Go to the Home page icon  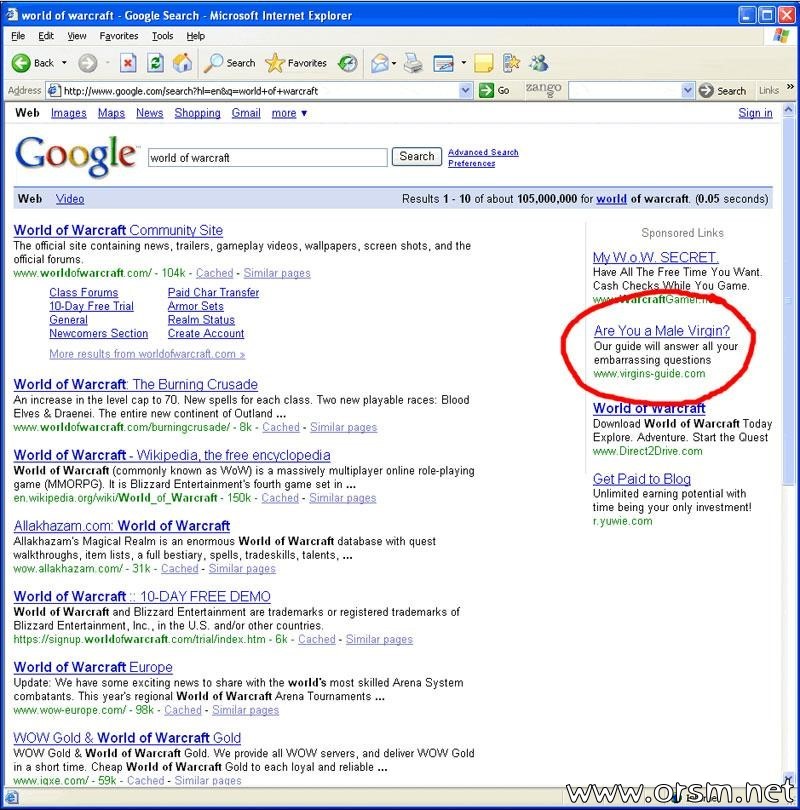[182, 63]
